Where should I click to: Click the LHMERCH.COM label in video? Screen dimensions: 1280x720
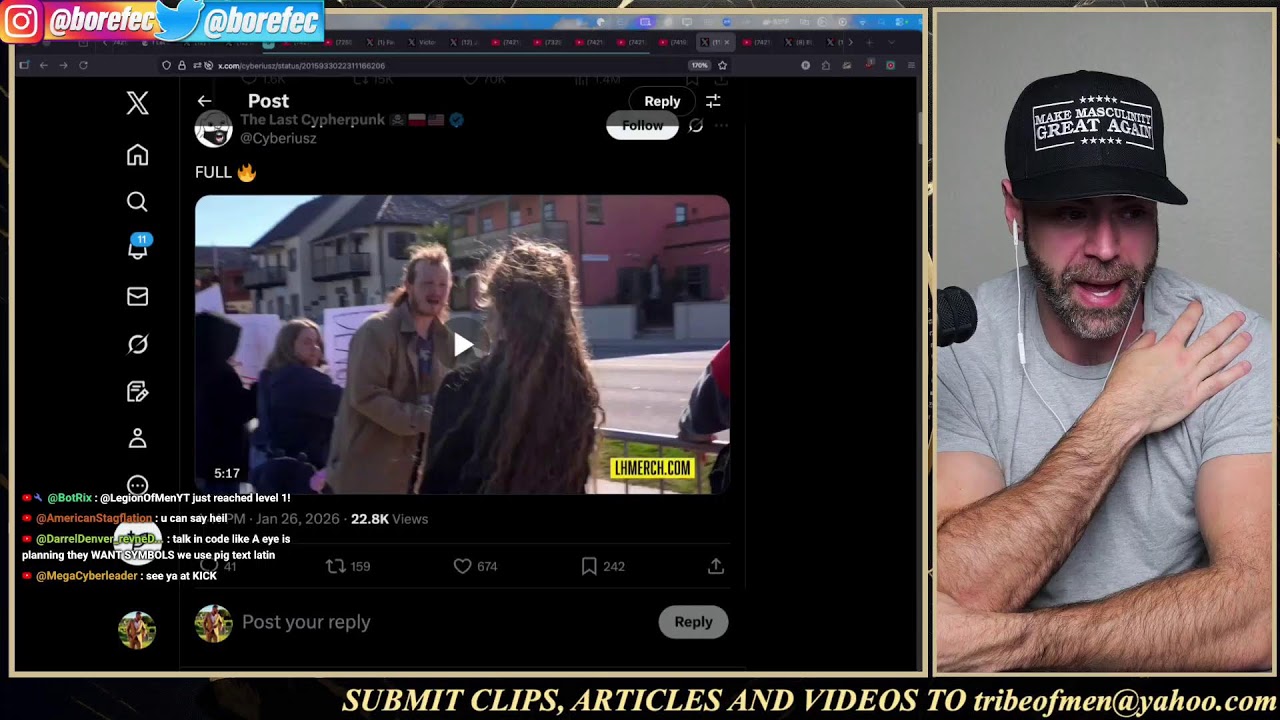click(x=652, y=468)
